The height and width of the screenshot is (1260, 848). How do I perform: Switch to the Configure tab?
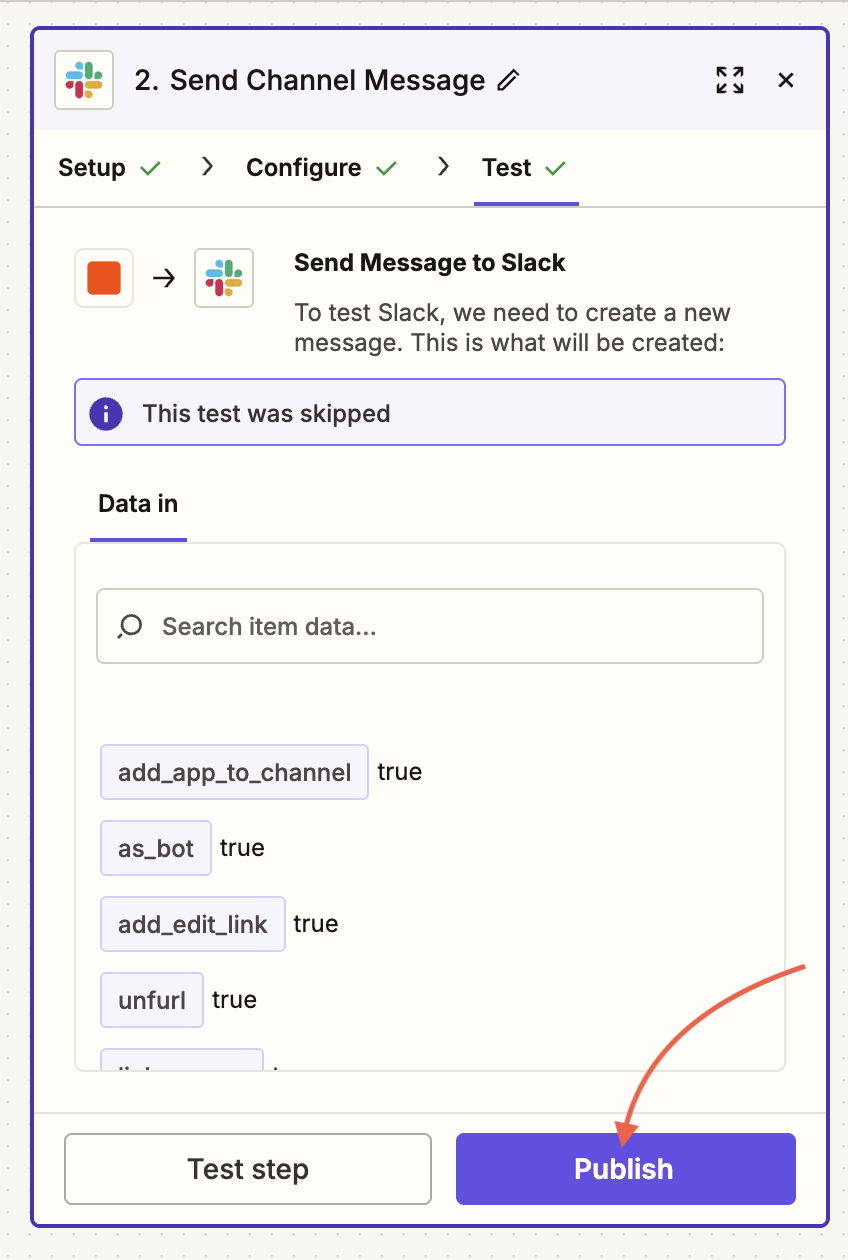point(304,168)
